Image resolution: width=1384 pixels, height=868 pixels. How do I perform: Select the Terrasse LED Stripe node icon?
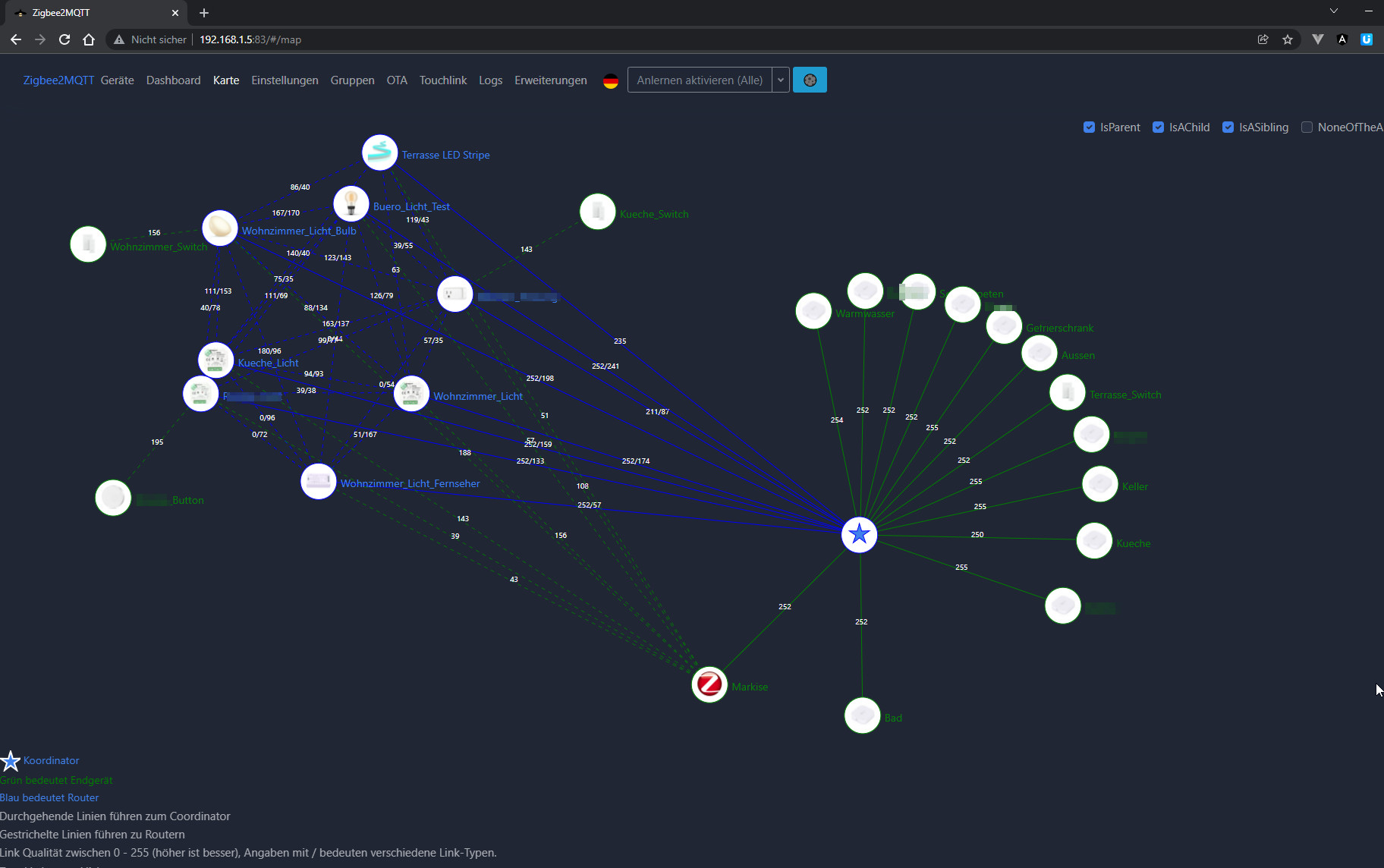coord(379,153)
